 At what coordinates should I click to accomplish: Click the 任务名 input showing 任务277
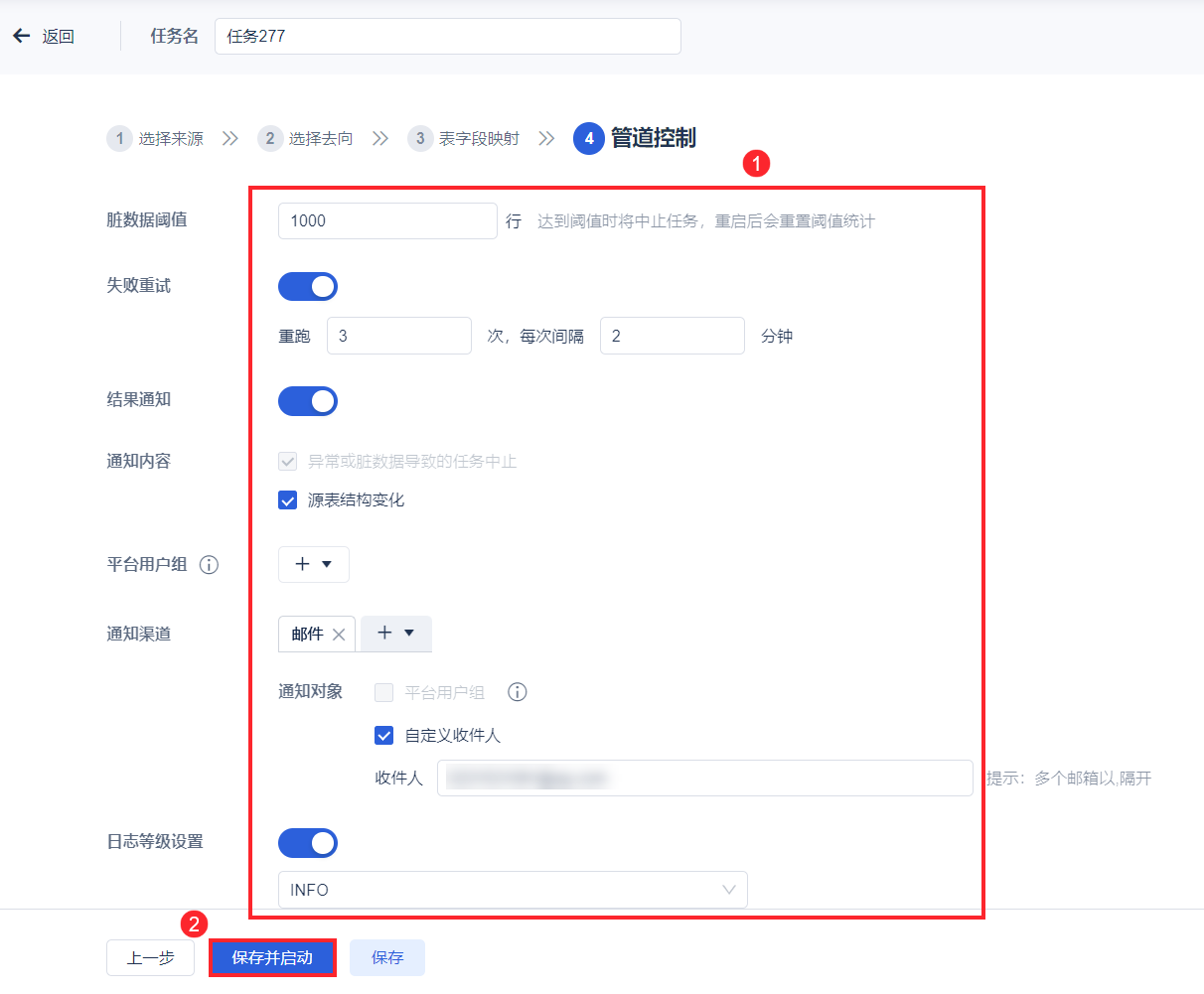(x=448, y=36)
